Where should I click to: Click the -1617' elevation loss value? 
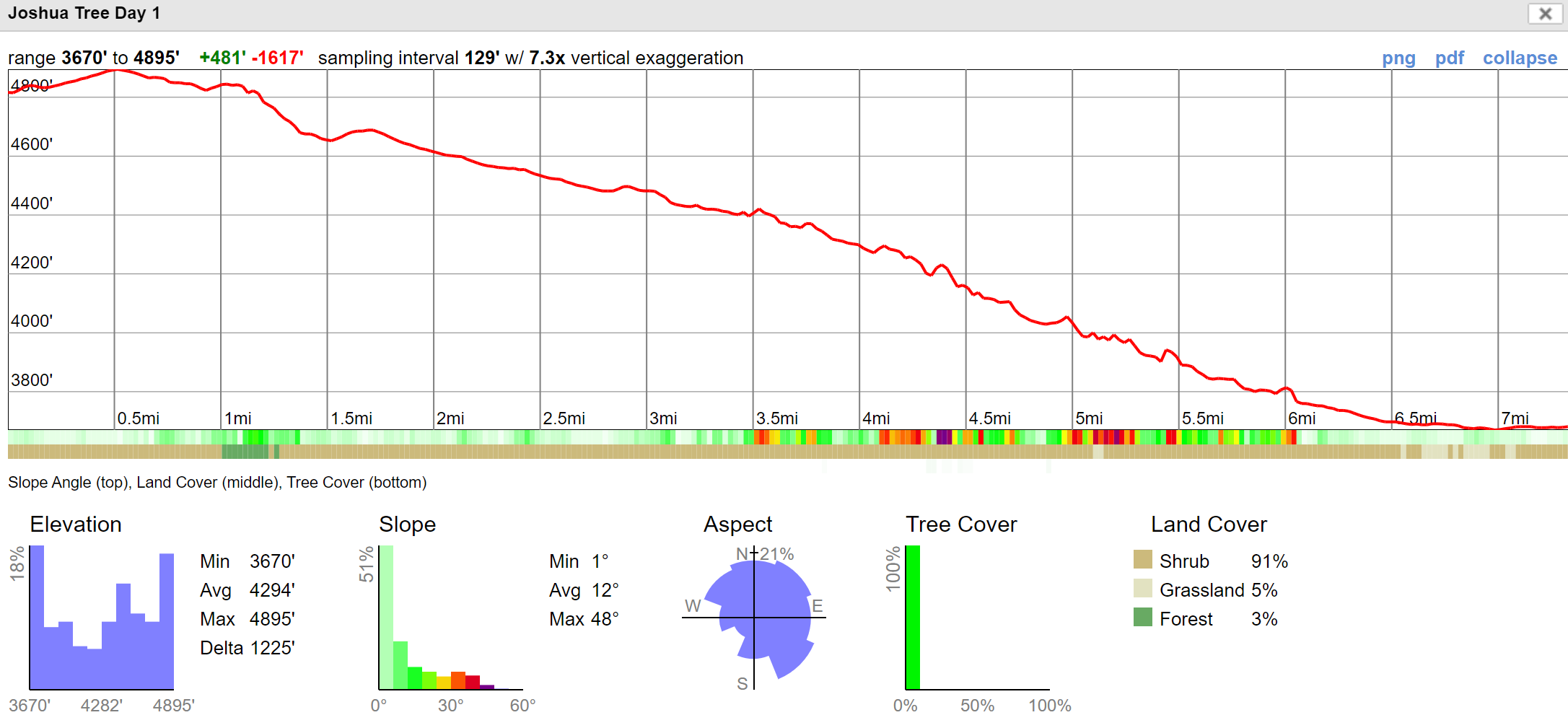(x=277, y=58)
